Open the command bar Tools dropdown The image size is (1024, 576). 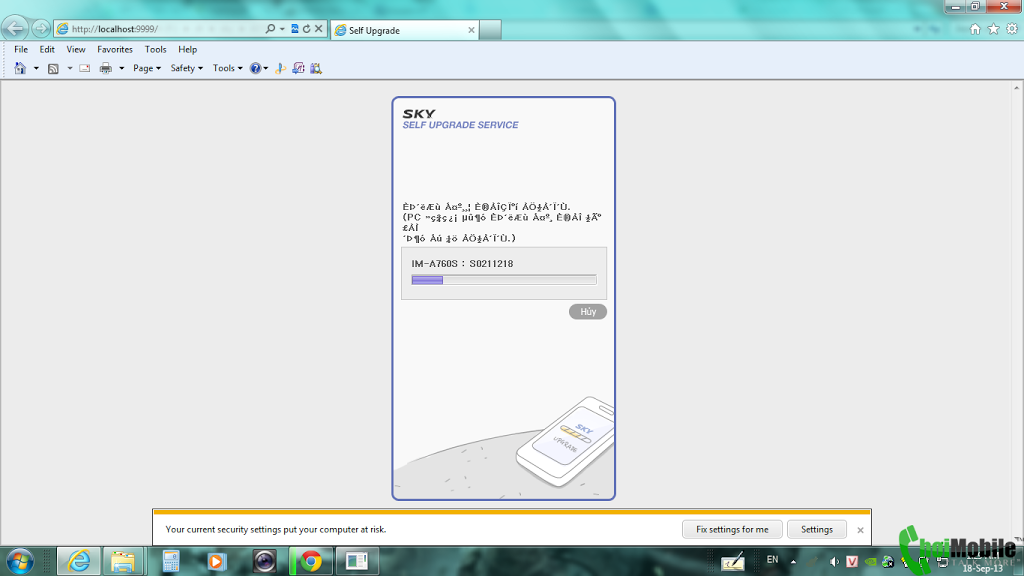click(x=227, y=68)
